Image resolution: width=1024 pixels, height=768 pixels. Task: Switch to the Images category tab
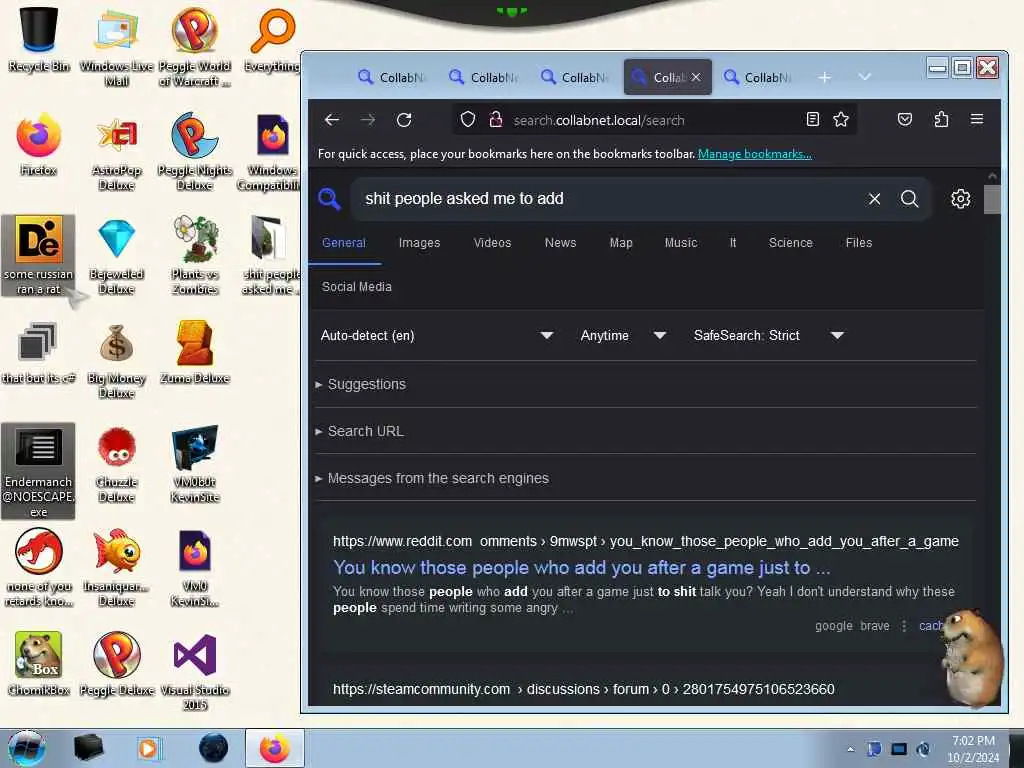click(419, 243)
